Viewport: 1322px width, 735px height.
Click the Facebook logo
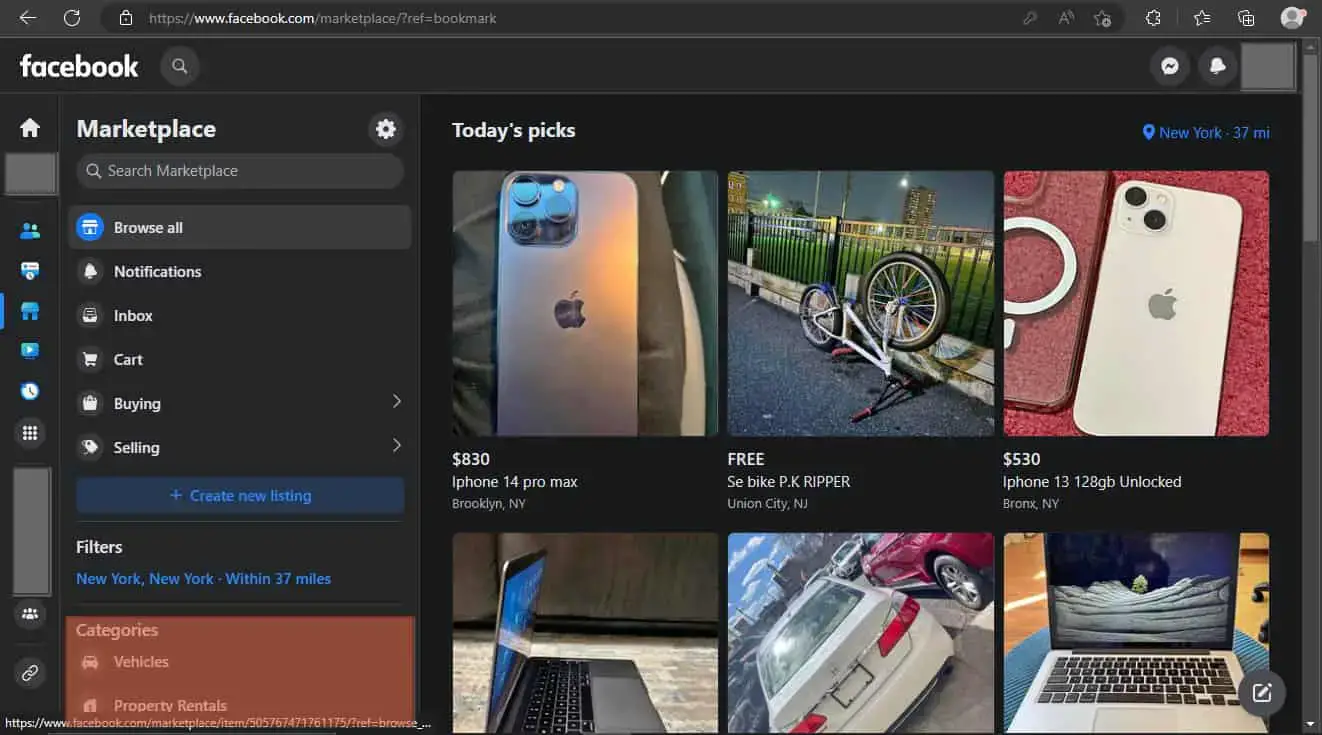(79, 66)
